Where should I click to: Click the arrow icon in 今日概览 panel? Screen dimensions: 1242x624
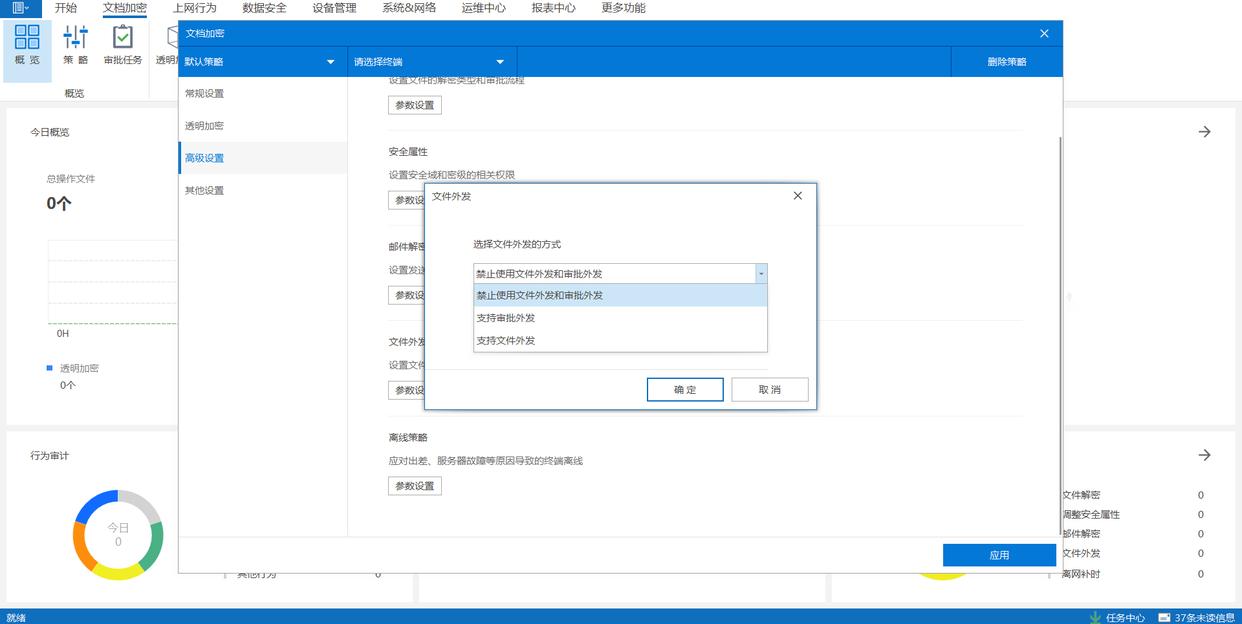click(1204, 132)
